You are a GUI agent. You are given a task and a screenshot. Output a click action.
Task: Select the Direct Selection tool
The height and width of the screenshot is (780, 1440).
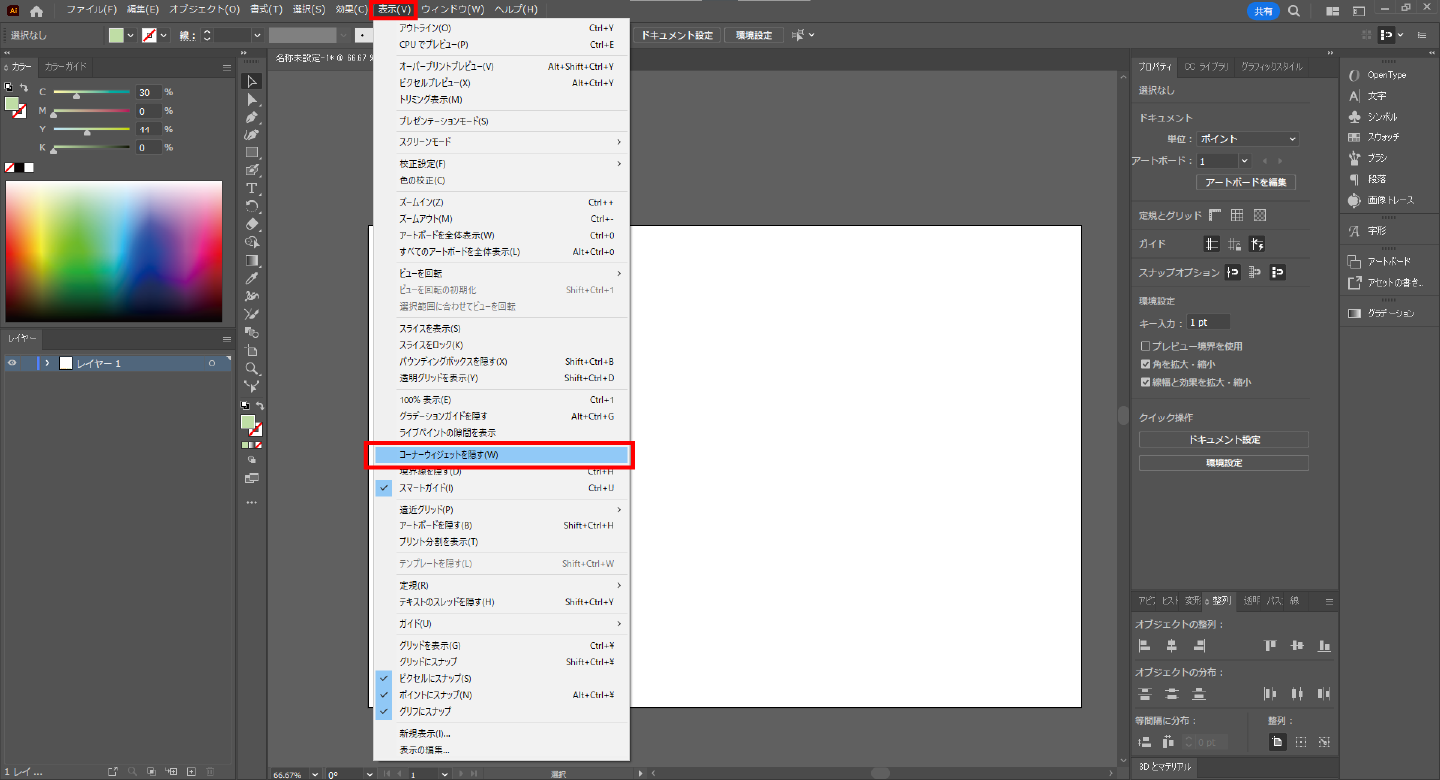tap(252, 99)
